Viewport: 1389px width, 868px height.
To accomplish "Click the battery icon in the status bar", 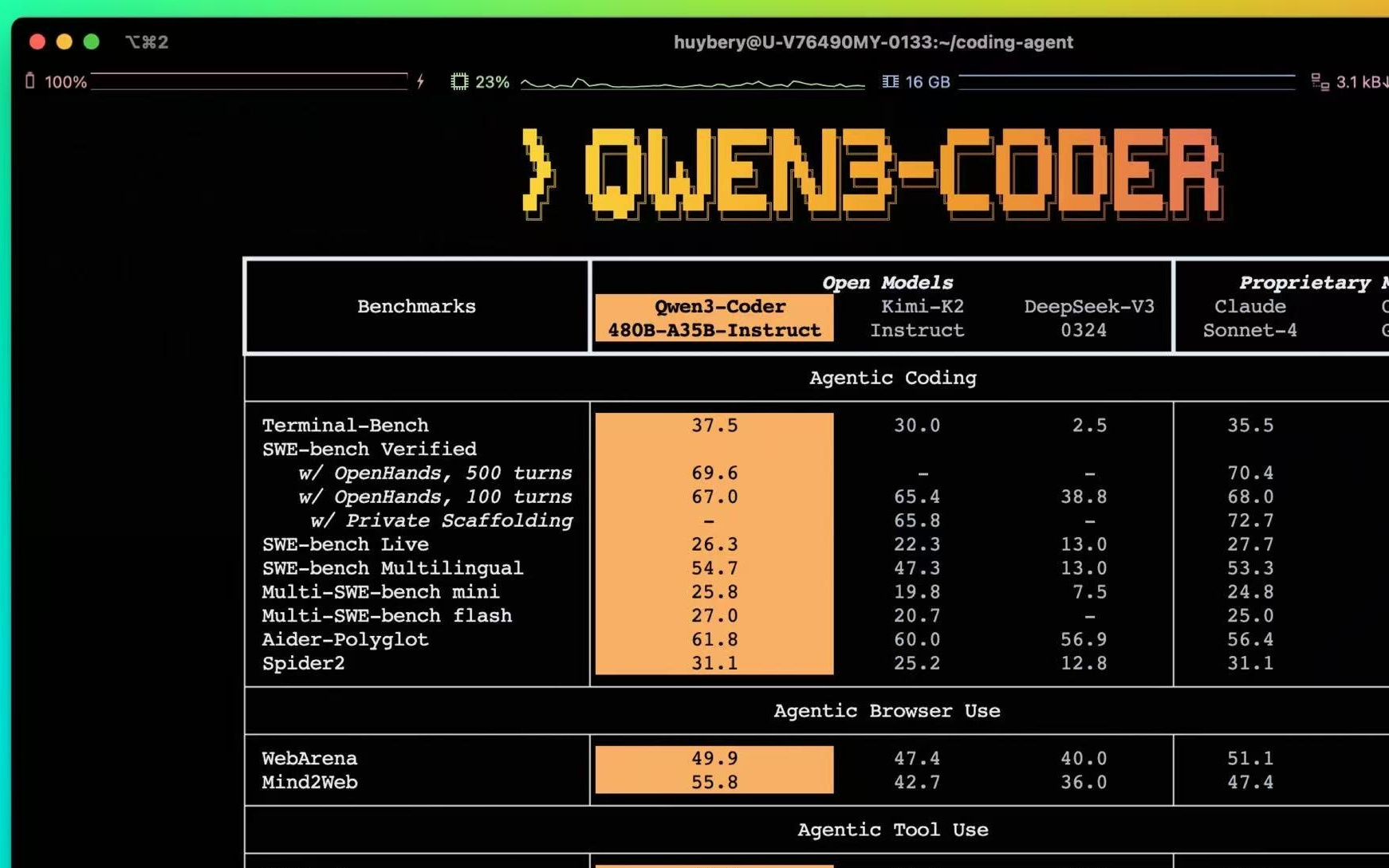I will pyautogui.click(x=30, y=81).
